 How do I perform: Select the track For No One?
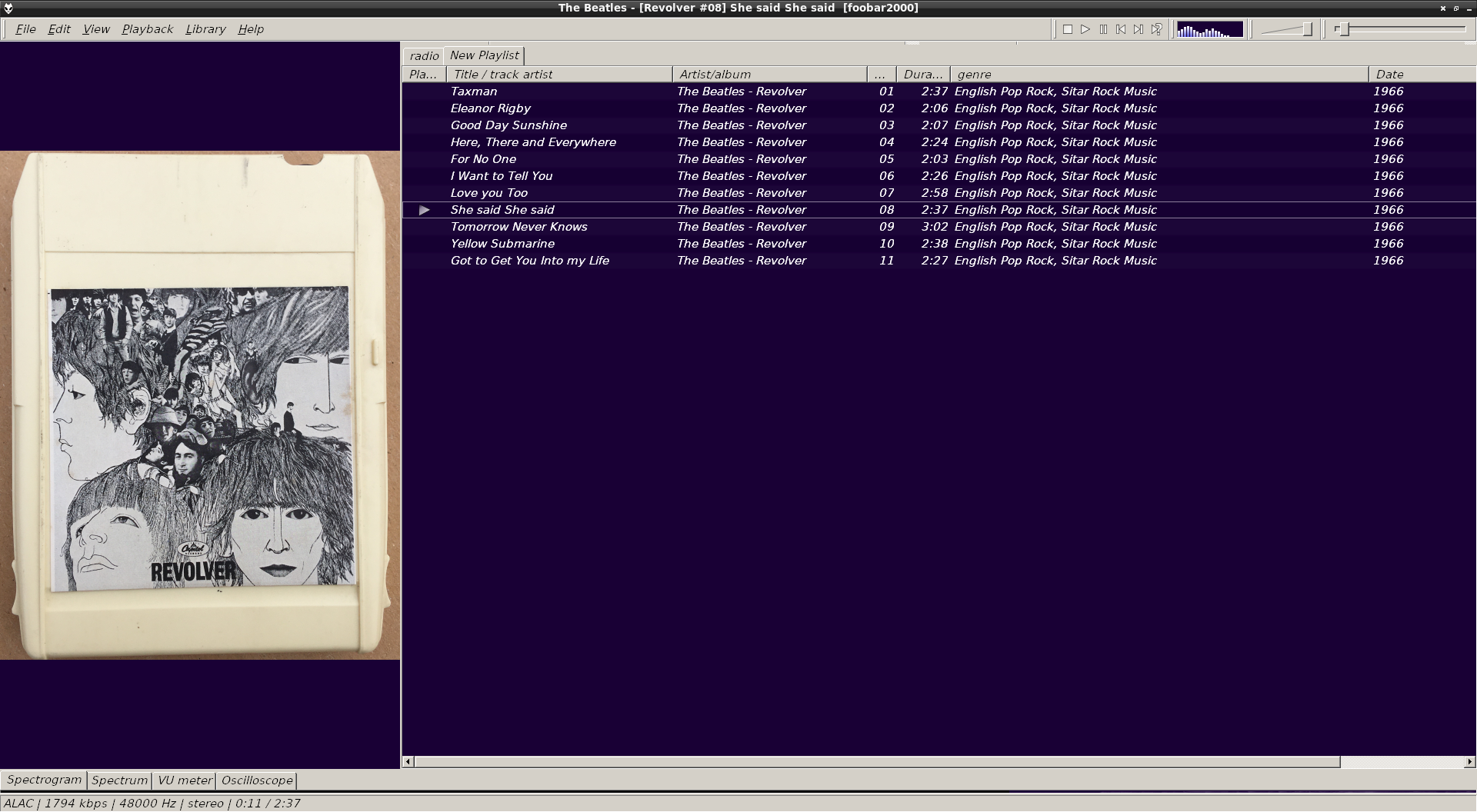(939, 159)
